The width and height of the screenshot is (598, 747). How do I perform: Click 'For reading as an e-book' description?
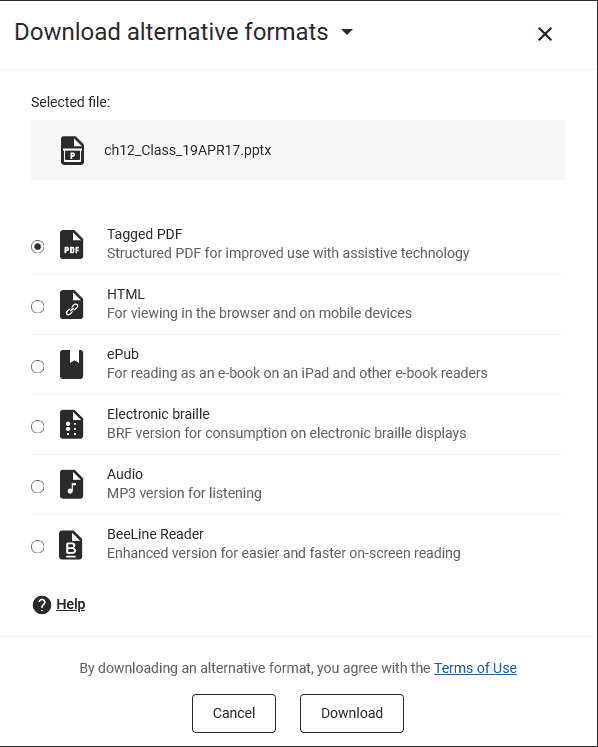297,374
